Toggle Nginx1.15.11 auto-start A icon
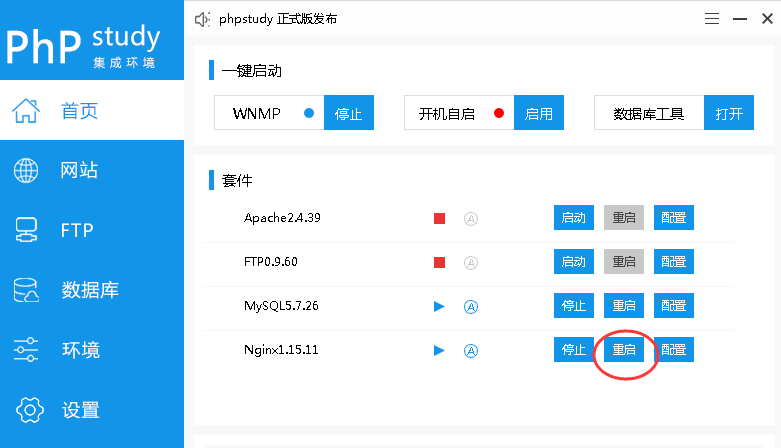The image size is (781, 448). pos(471,351)
